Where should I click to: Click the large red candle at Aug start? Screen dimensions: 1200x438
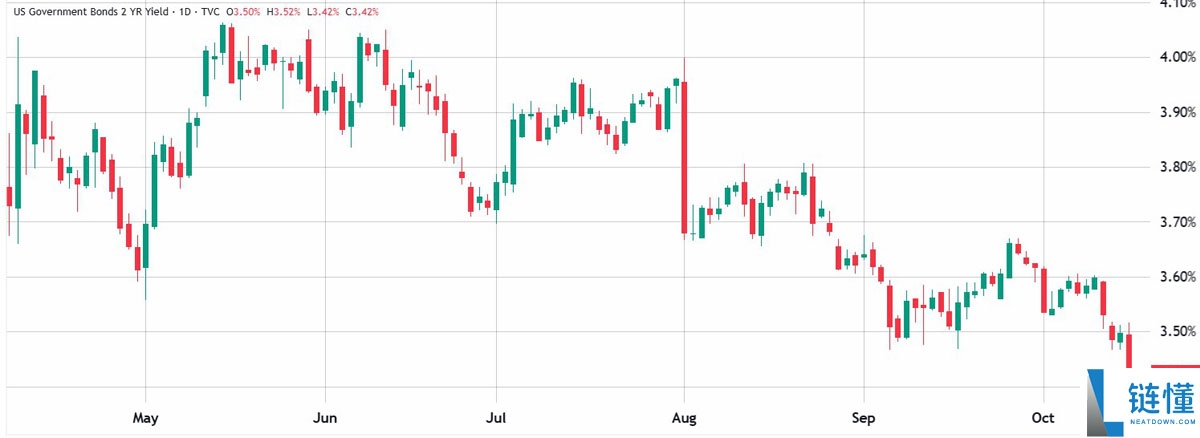click(x=684, y=158)
